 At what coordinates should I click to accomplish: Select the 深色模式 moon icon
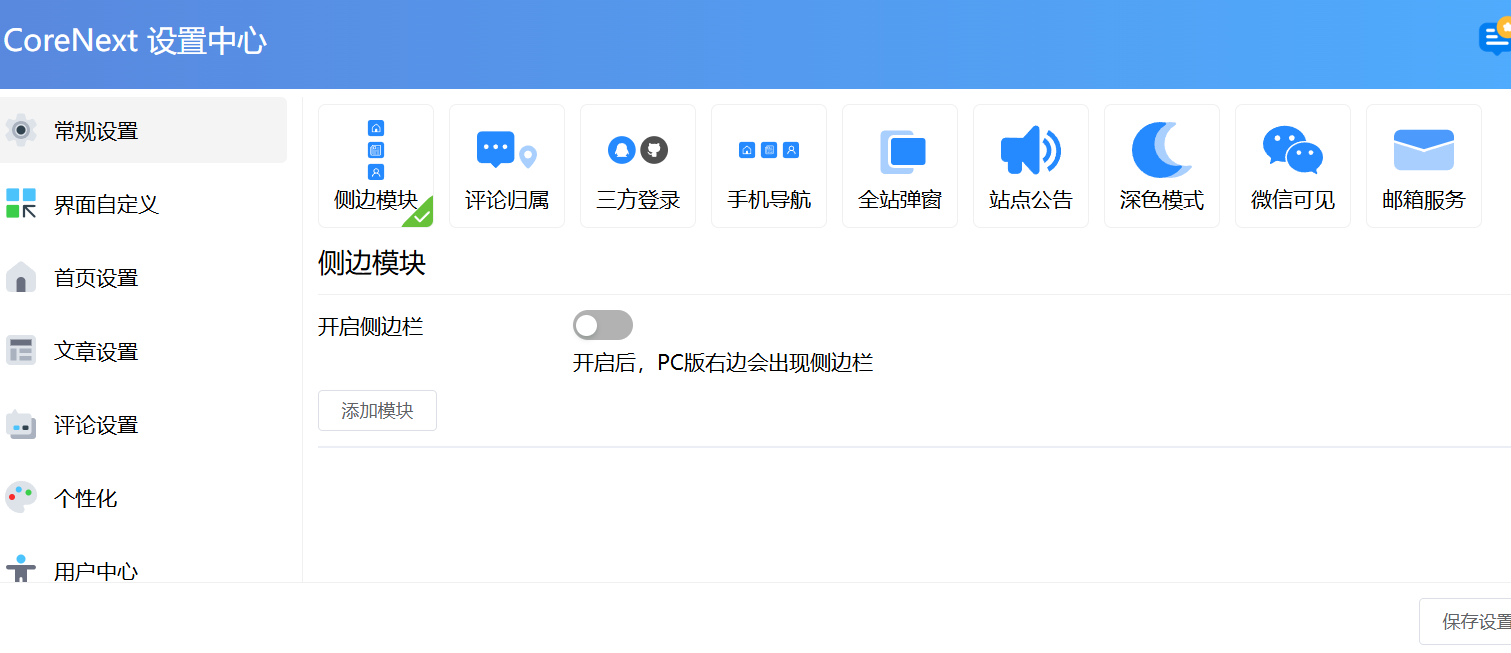pyautogui.click(x=1161, y=151)
